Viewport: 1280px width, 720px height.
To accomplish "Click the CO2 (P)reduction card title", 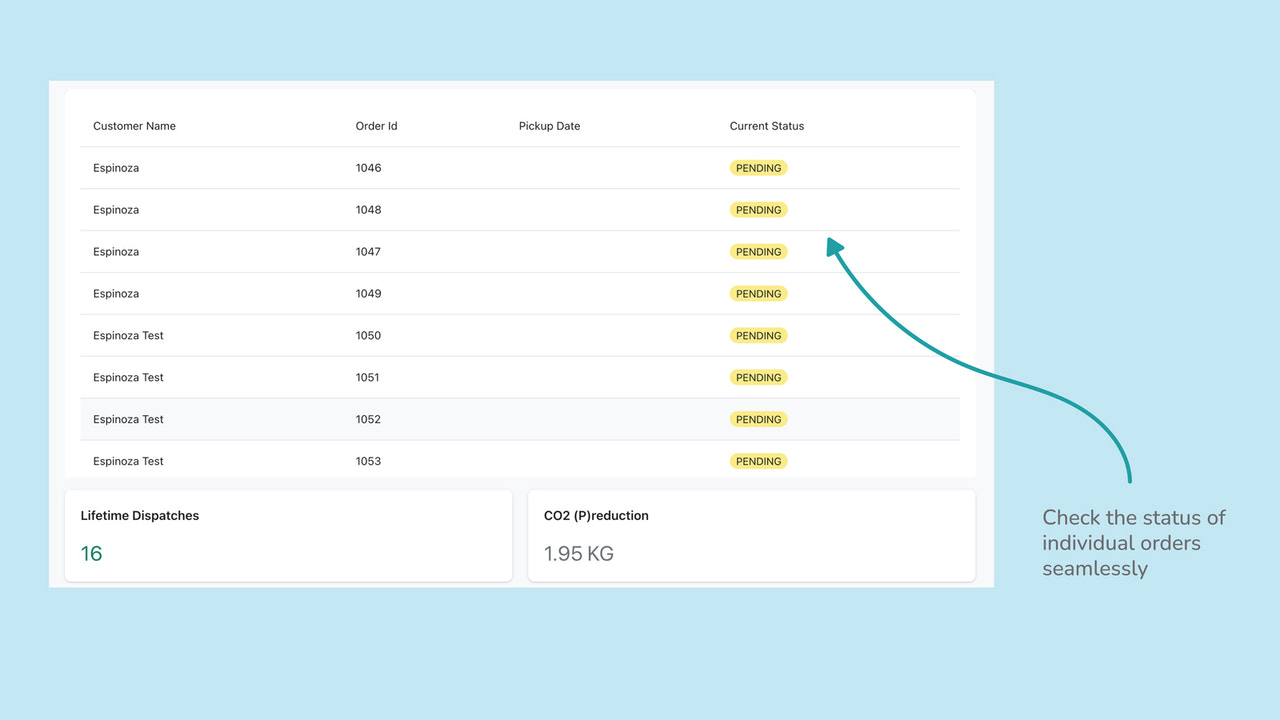I will pyautogui.click(x=596, y=516).
